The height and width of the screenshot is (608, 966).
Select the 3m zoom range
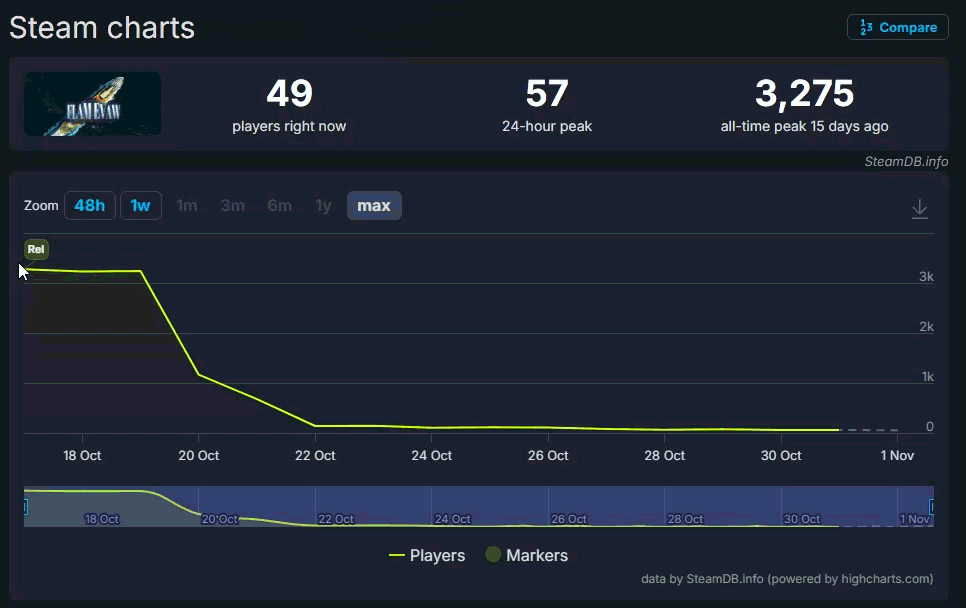pyautogui.click(x=233, y=206)
